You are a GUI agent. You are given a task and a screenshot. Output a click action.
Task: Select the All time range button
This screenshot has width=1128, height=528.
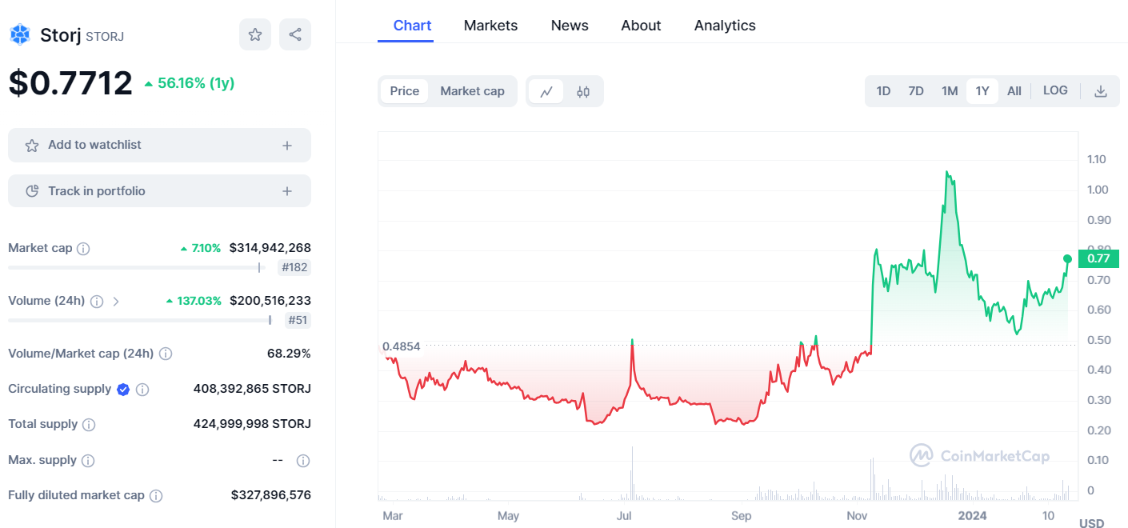(x=1014, y=91)
